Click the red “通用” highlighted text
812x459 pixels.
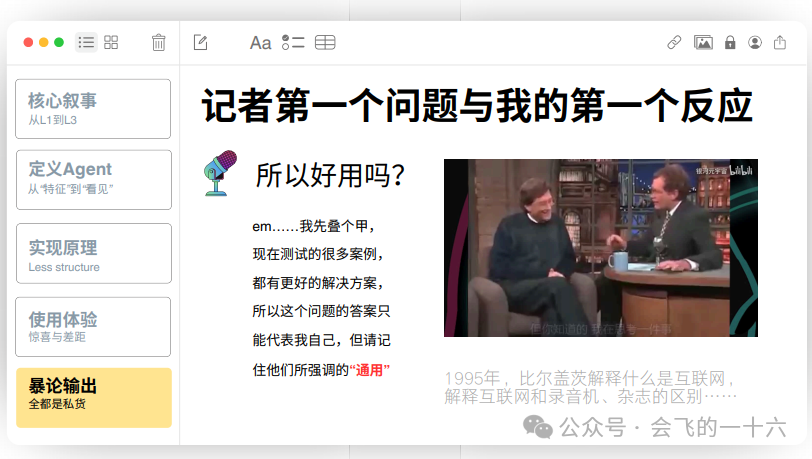pyautogui.click(x=369, y=370)
